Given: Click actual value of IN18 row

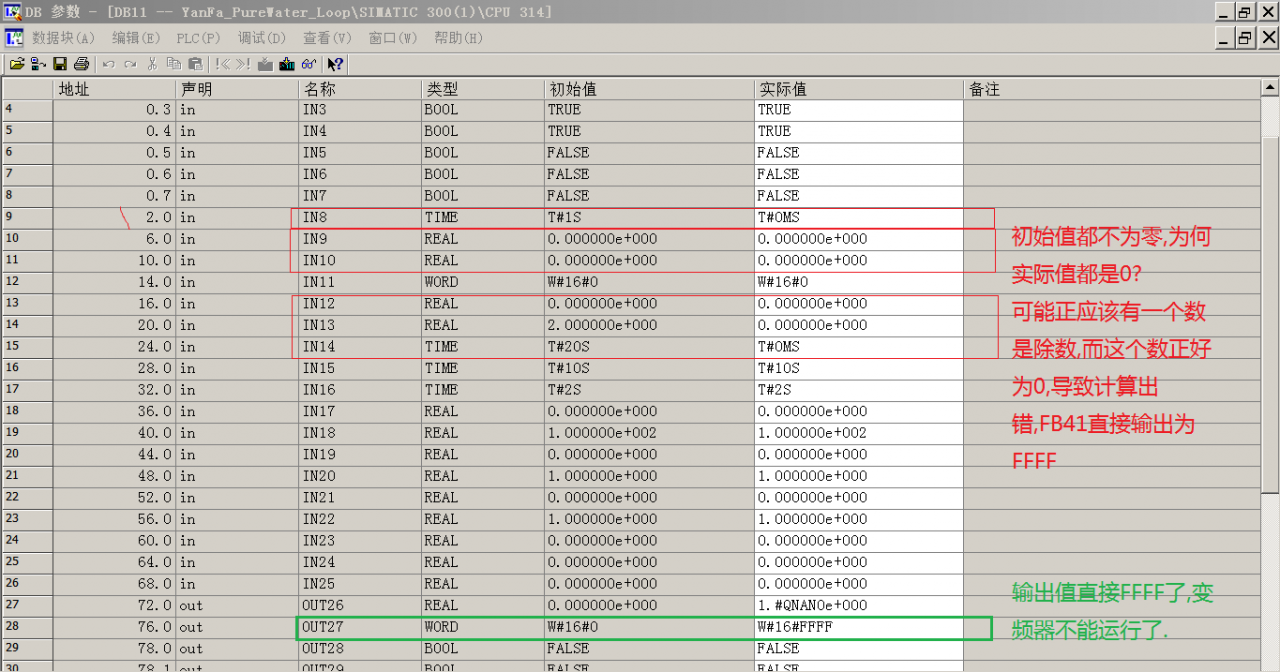Looking at the screenshot, I should tap(859, 433).
